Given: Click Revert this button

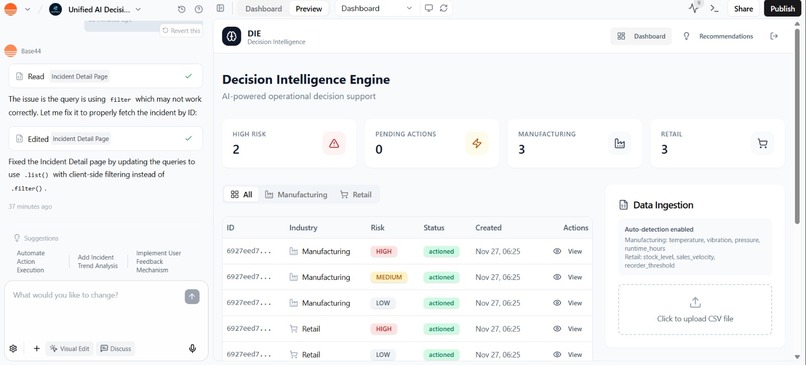Looking at the screenshot, I should [181, 30].
